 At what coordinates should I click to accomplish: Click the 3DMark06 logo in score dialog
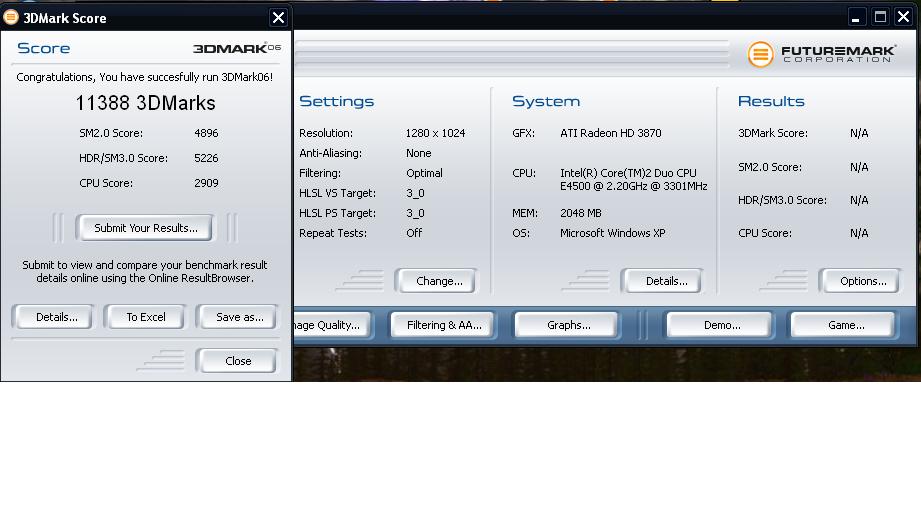pyautogui.click(x=237, y=48)
